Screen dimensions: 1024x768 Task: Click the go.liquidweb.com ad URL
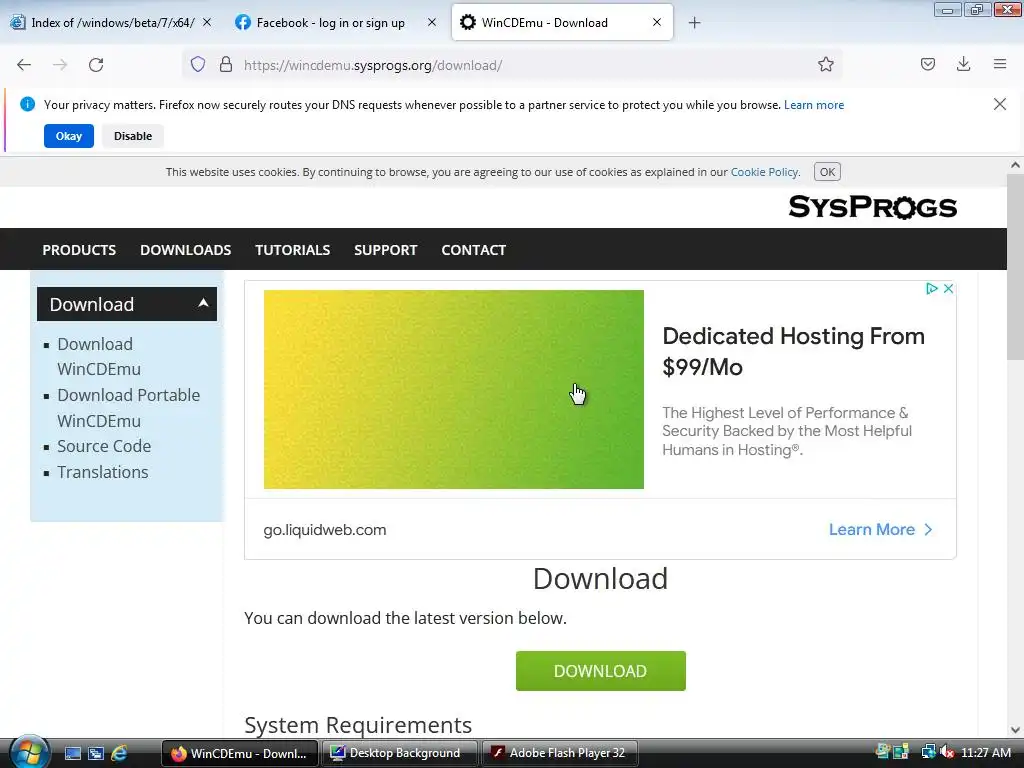pos(325,530)
